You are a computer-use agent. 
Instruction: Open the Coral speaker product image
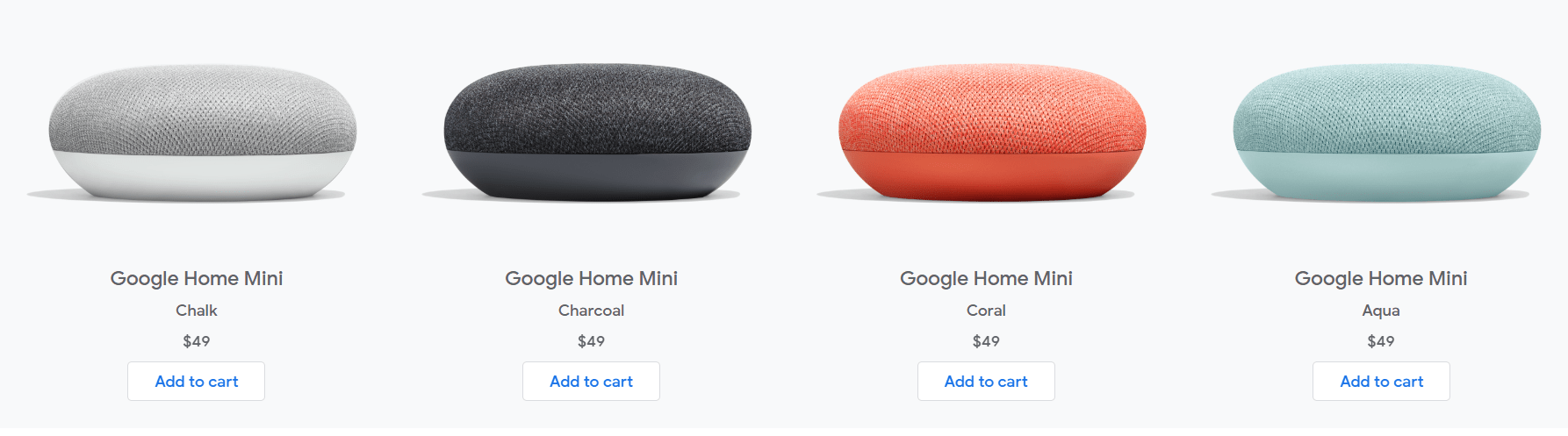pyautogui.click(x=986, y=132)
